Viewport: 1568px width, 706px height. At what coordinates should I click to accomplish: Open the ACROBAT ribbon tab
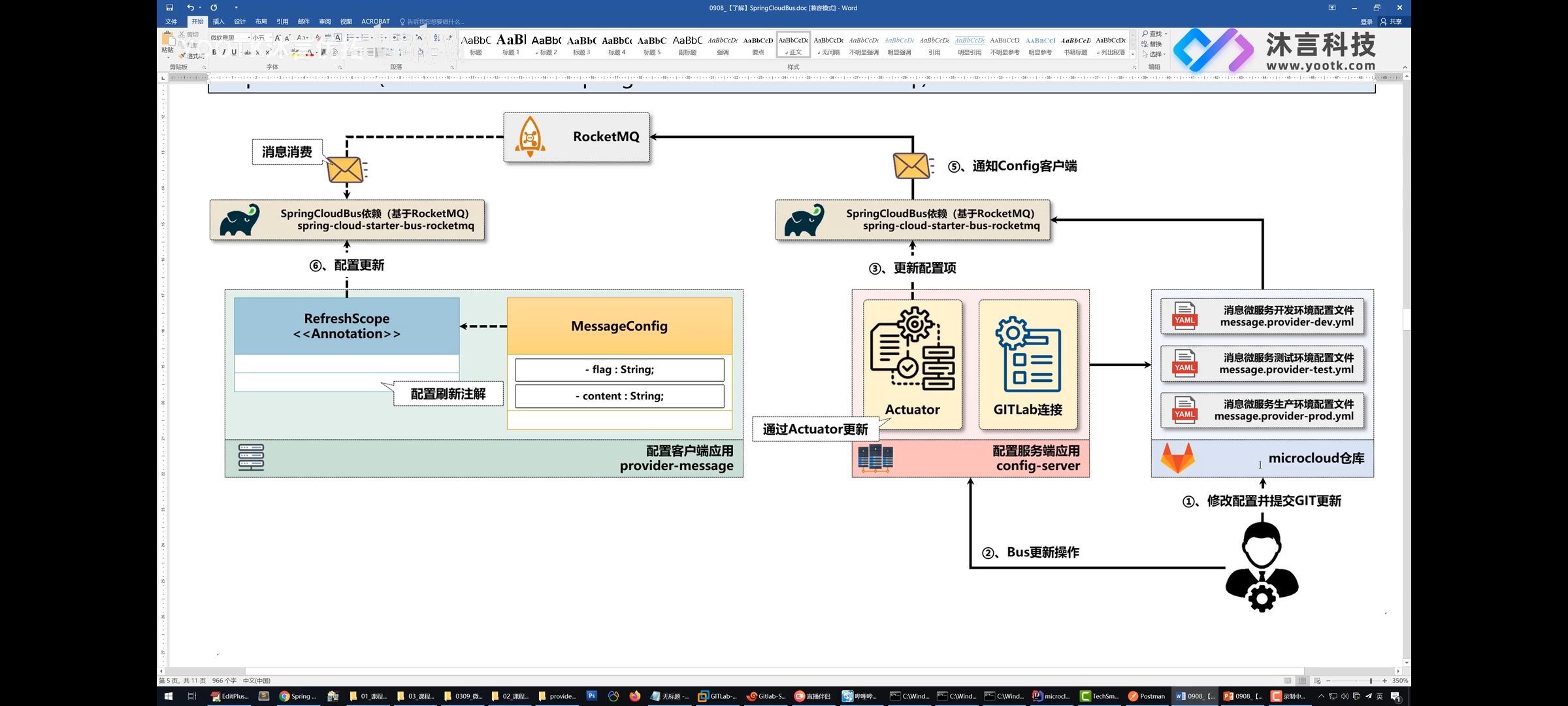[x=376, y=22]
